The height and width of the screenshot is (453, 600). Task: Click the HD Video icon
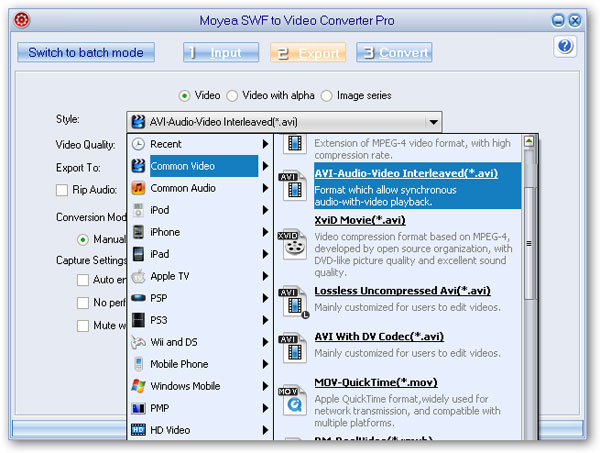[x=138, y=430]
